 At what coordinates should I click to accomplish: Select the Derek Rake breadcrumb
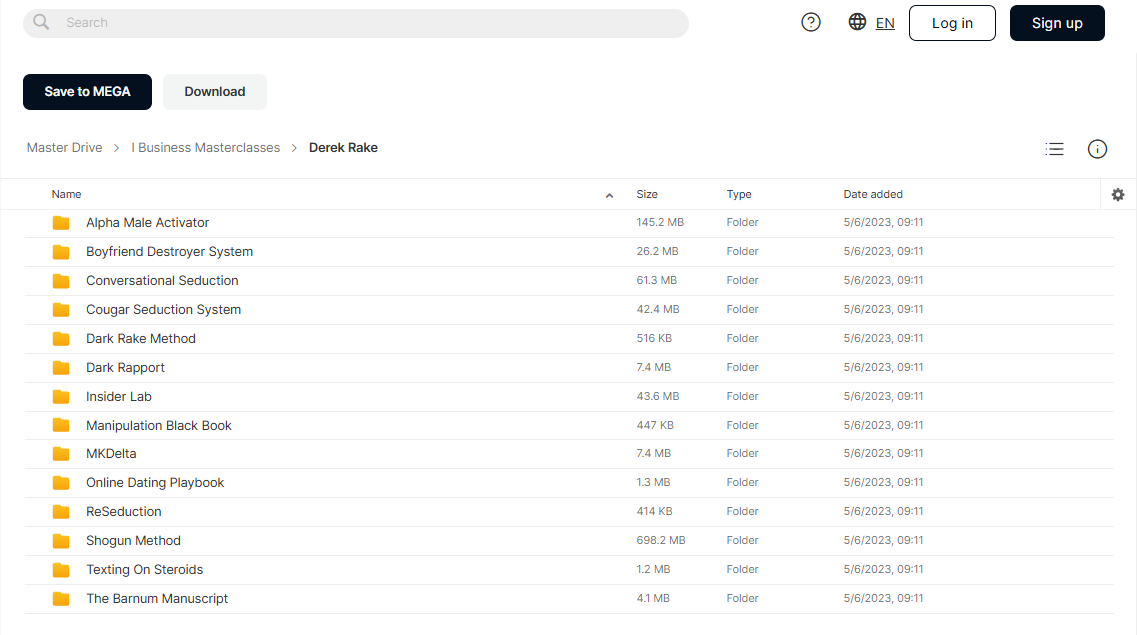tap(343, 148)
